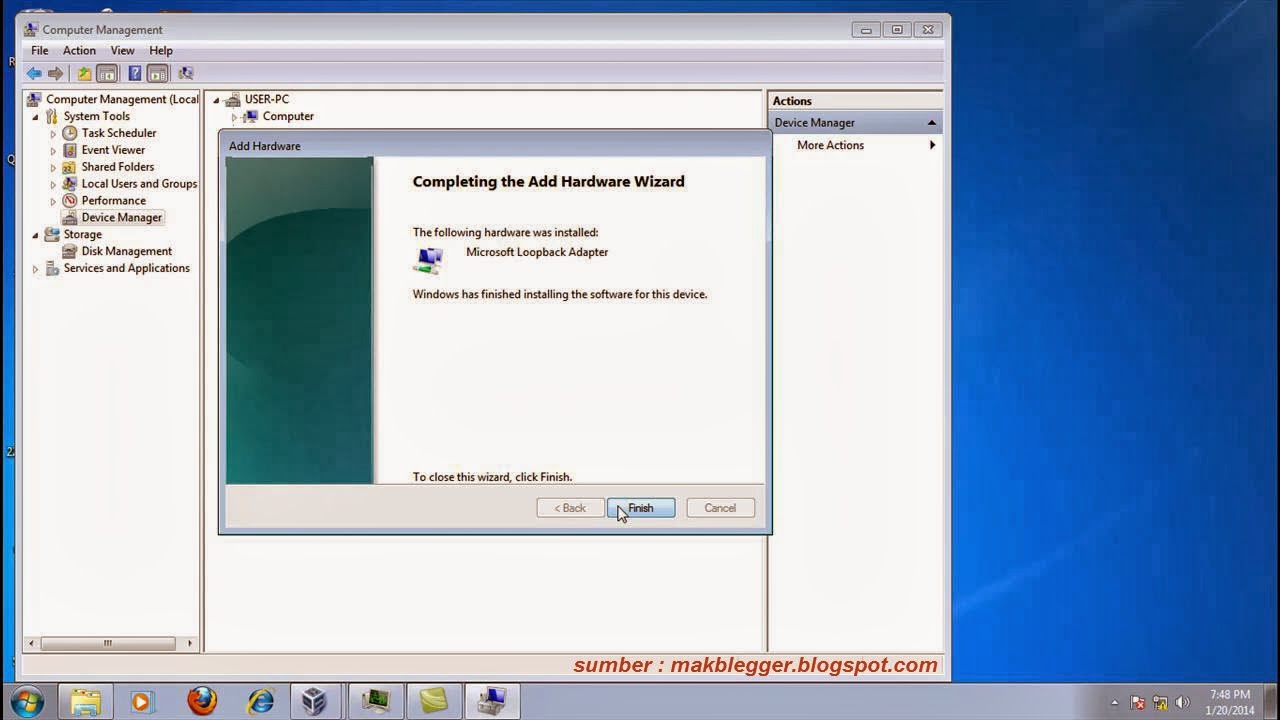
Task: Open the More Actions submenu arrow
Action: click(932, 145)
